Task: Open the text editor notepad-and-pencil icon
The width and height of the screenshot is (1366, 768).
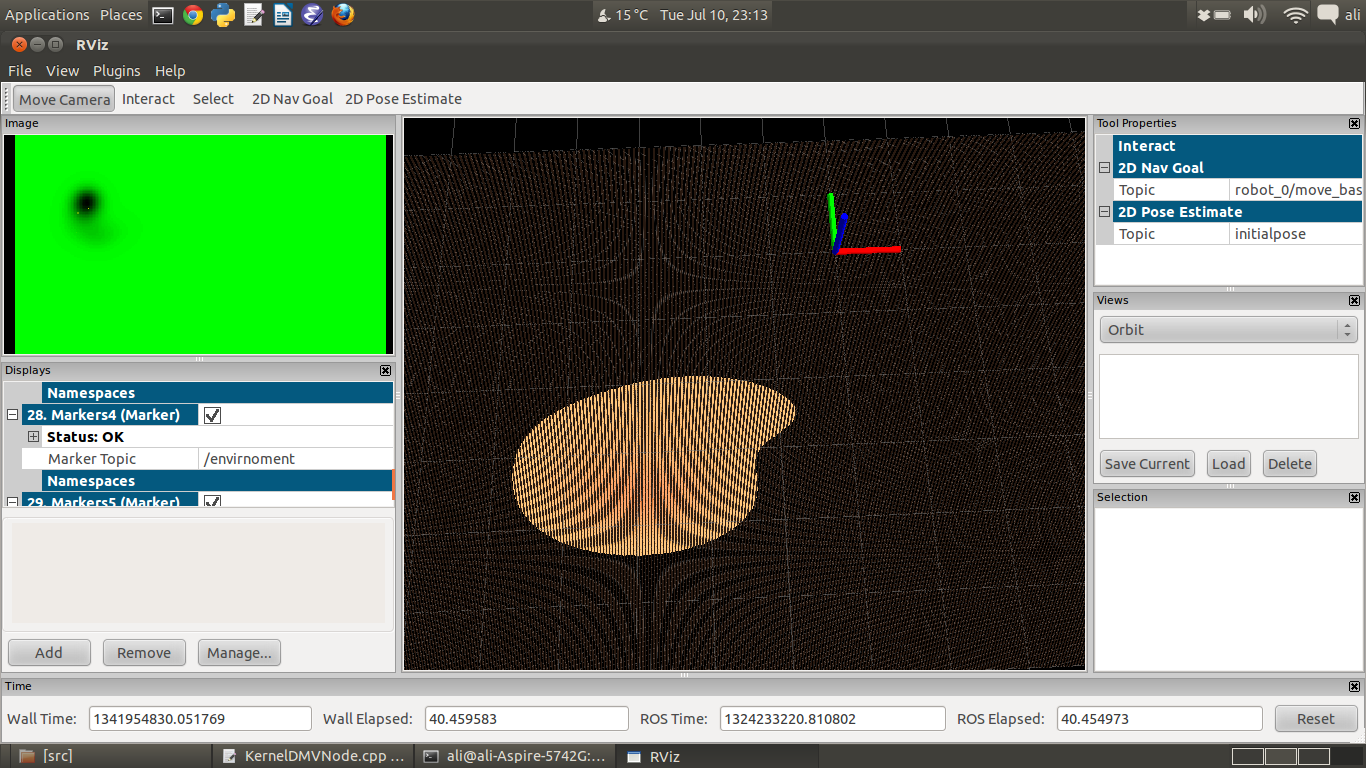Action: pos(253,15)
